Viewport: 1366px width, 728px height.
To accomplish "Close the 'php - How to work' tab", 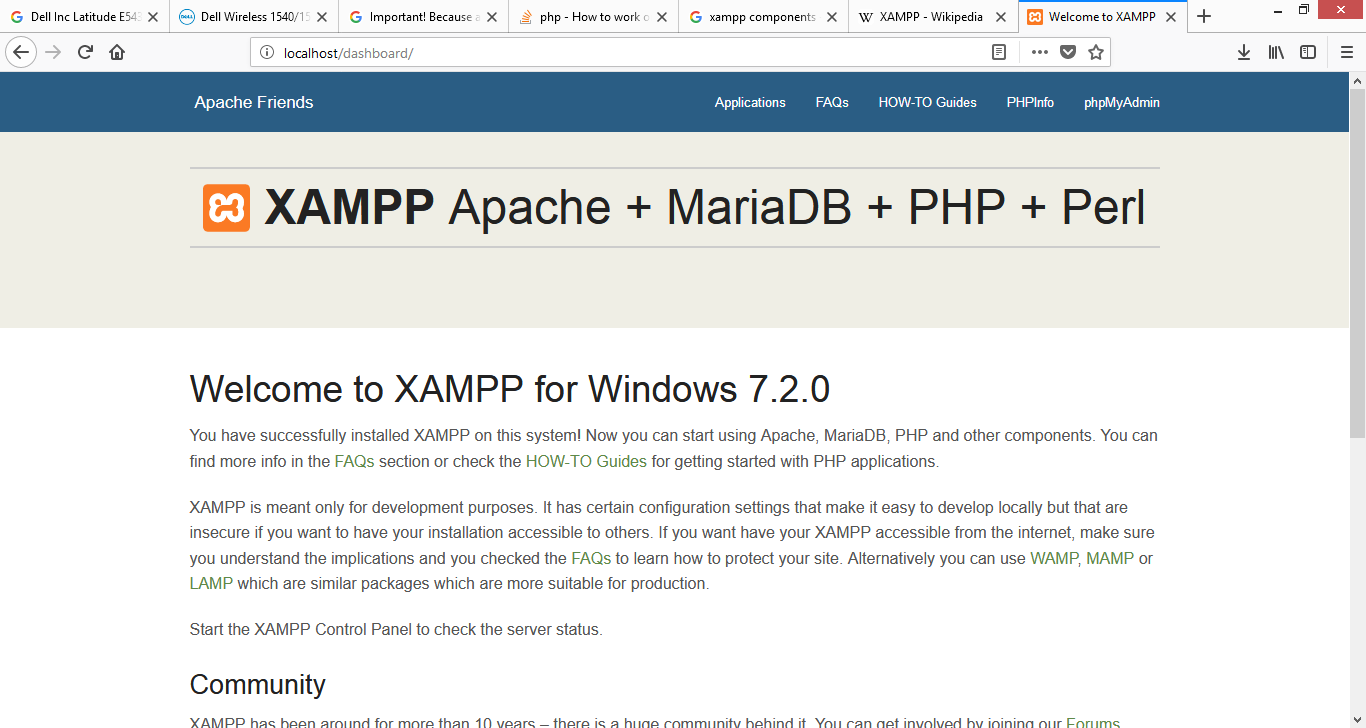I will click(x=661, y=17).
